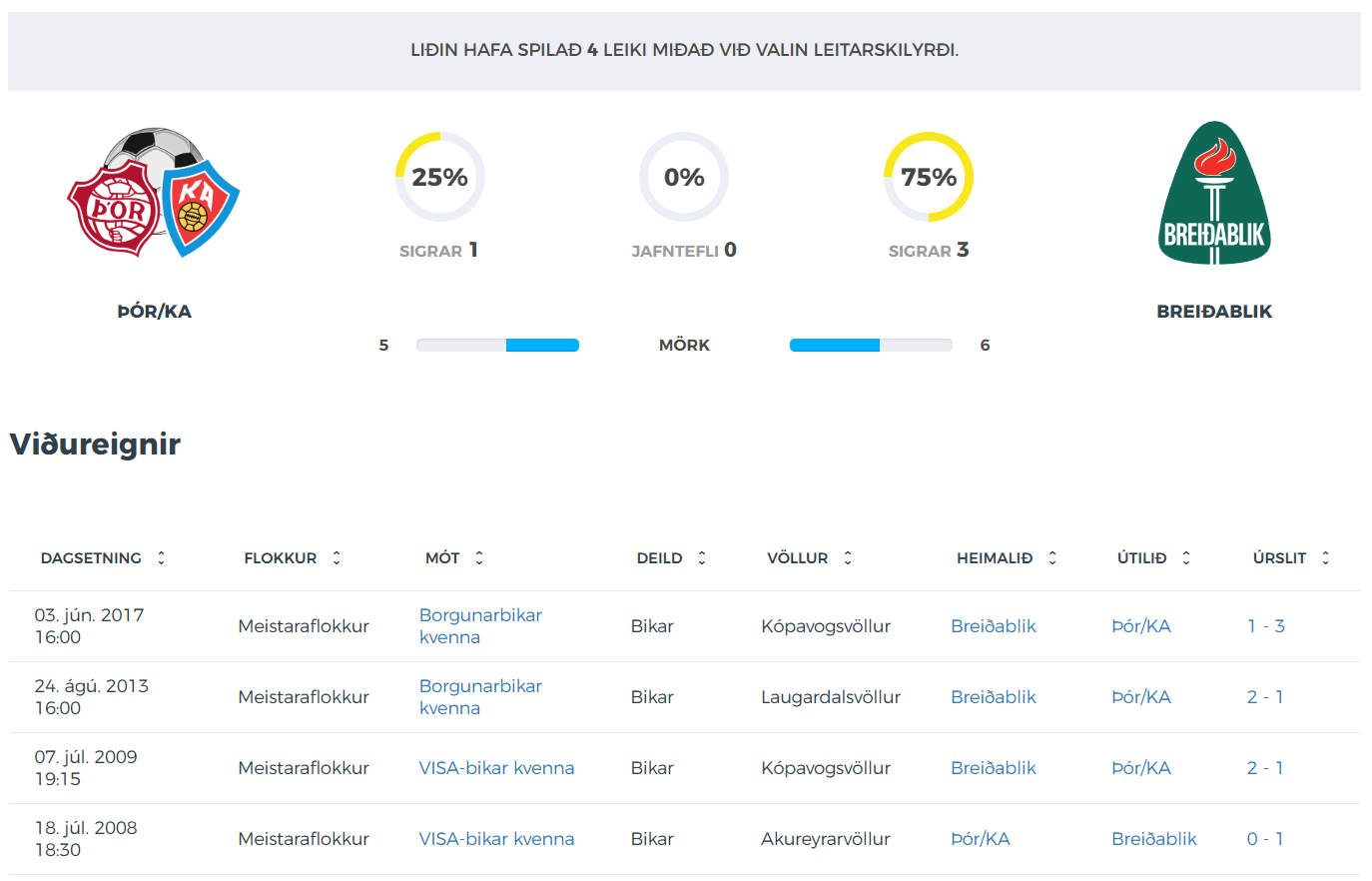Click date cell 07. júl. 2009 19:15
1372x881 pixels.
(86, 768)
